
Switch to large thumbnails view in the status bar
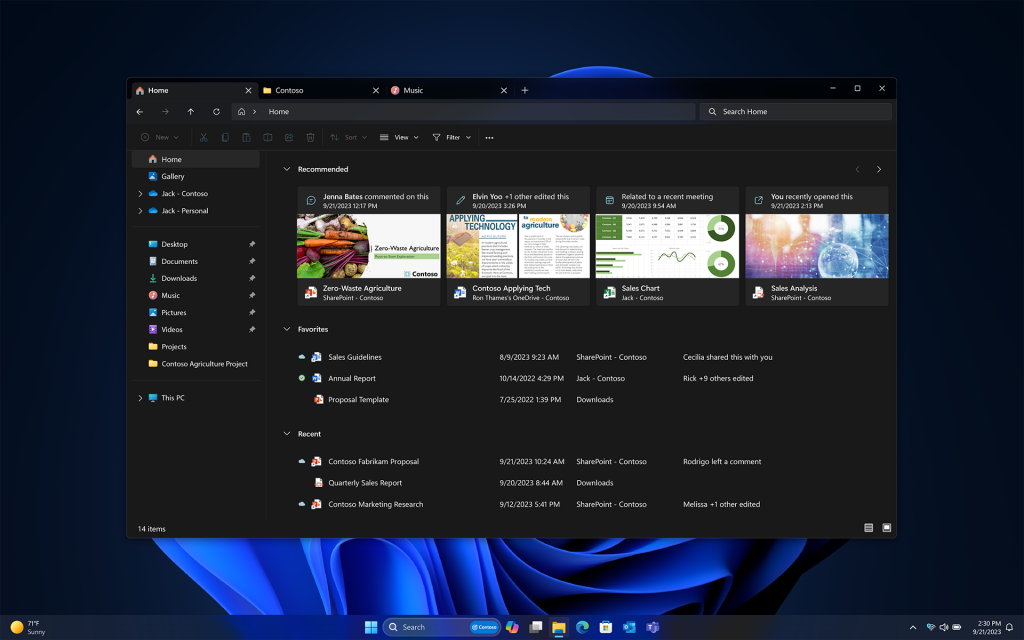[x=885, y=527]
